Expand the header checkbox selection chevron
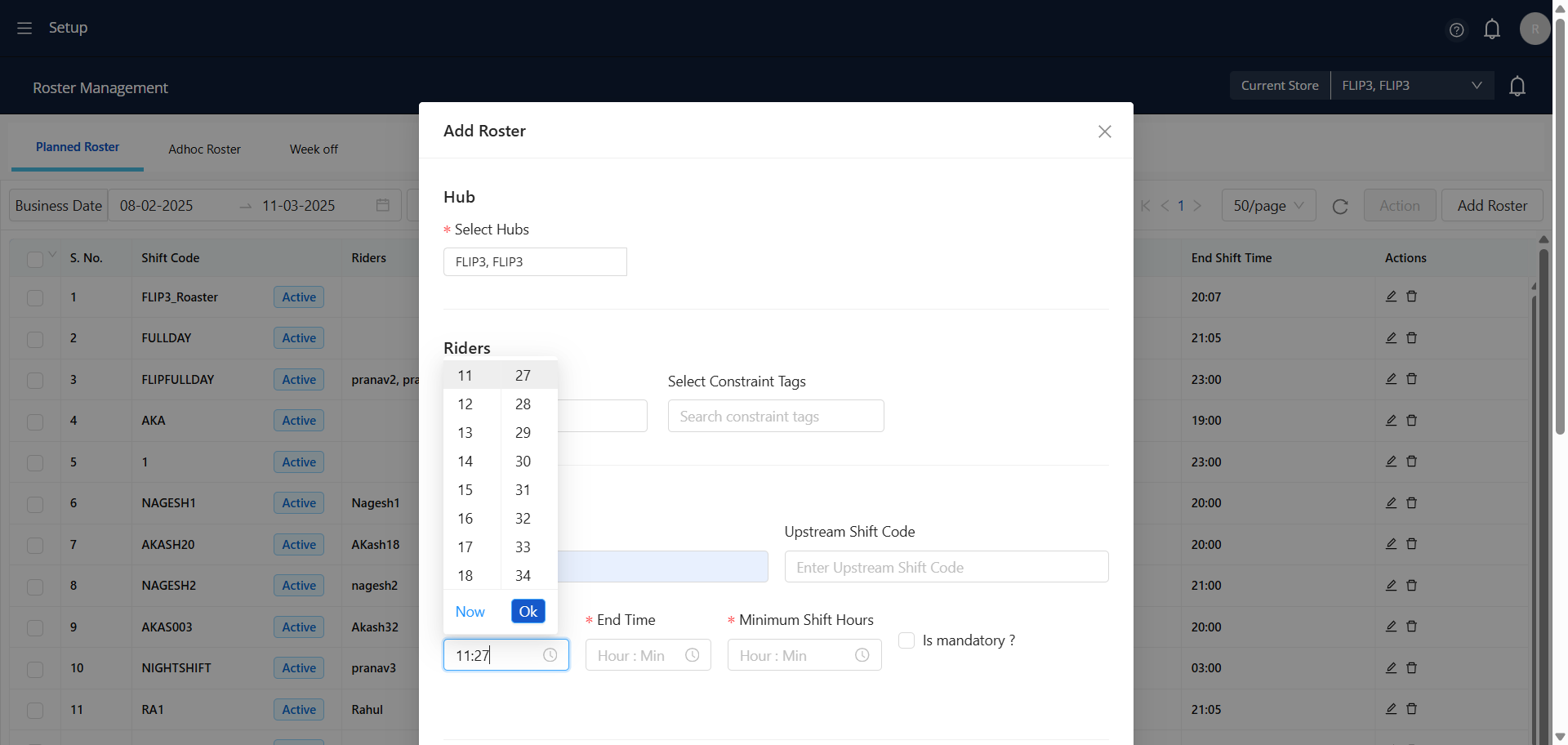1568x745 pixels. pyautogui.click(x=52, y=255)
